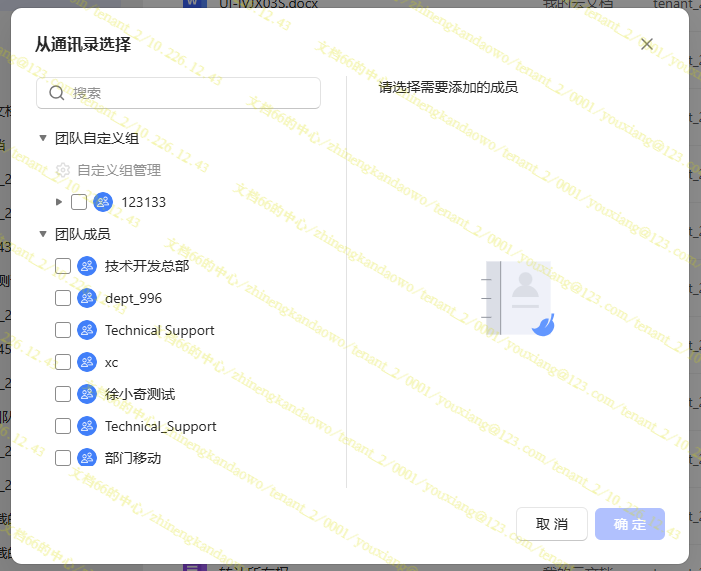Focus the 搜索 input field
This screenshot has width=701, height=571.
tap(190, 93)
